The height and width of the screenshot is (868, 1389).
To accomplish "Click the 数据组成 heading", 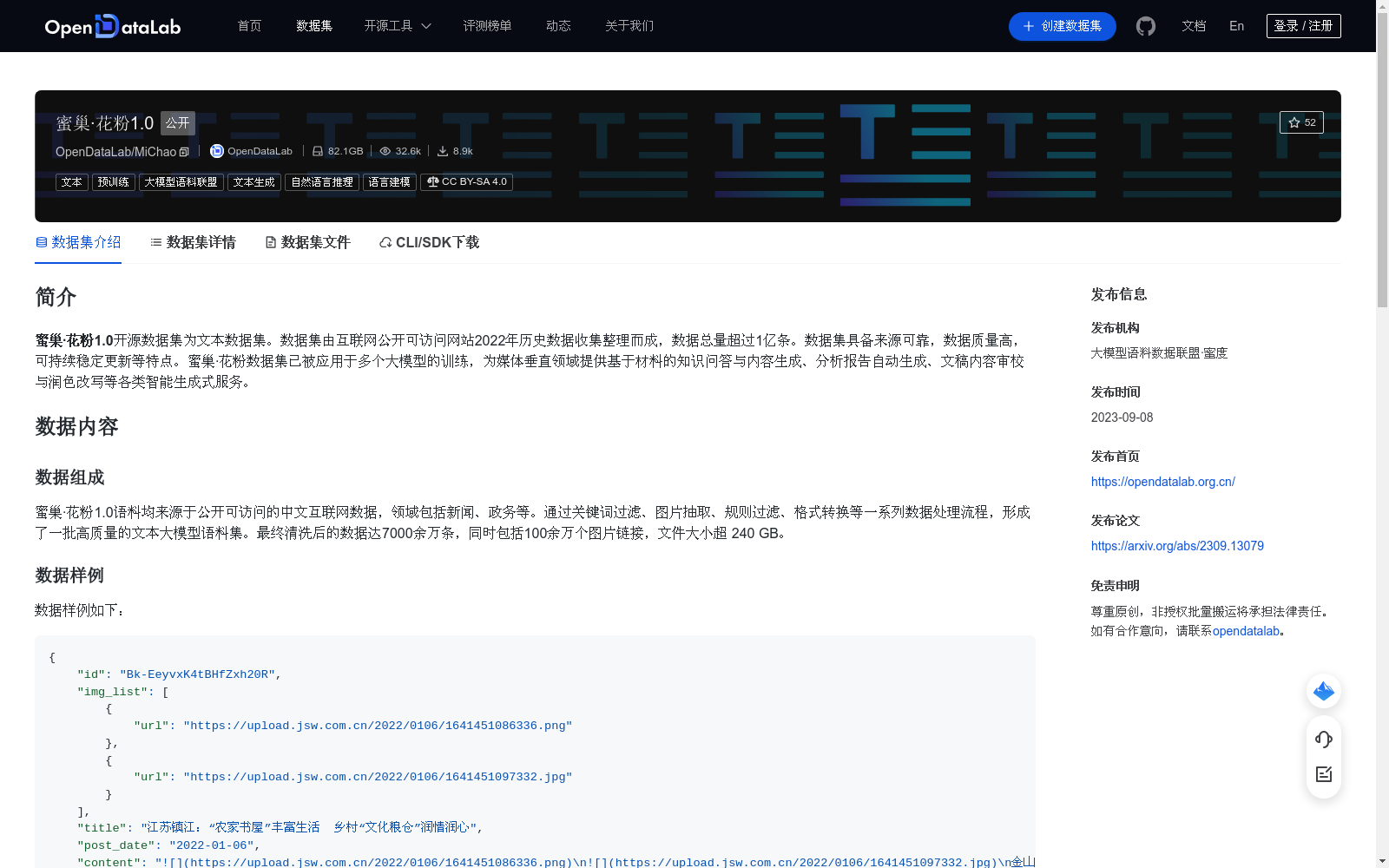I will 69,477.
